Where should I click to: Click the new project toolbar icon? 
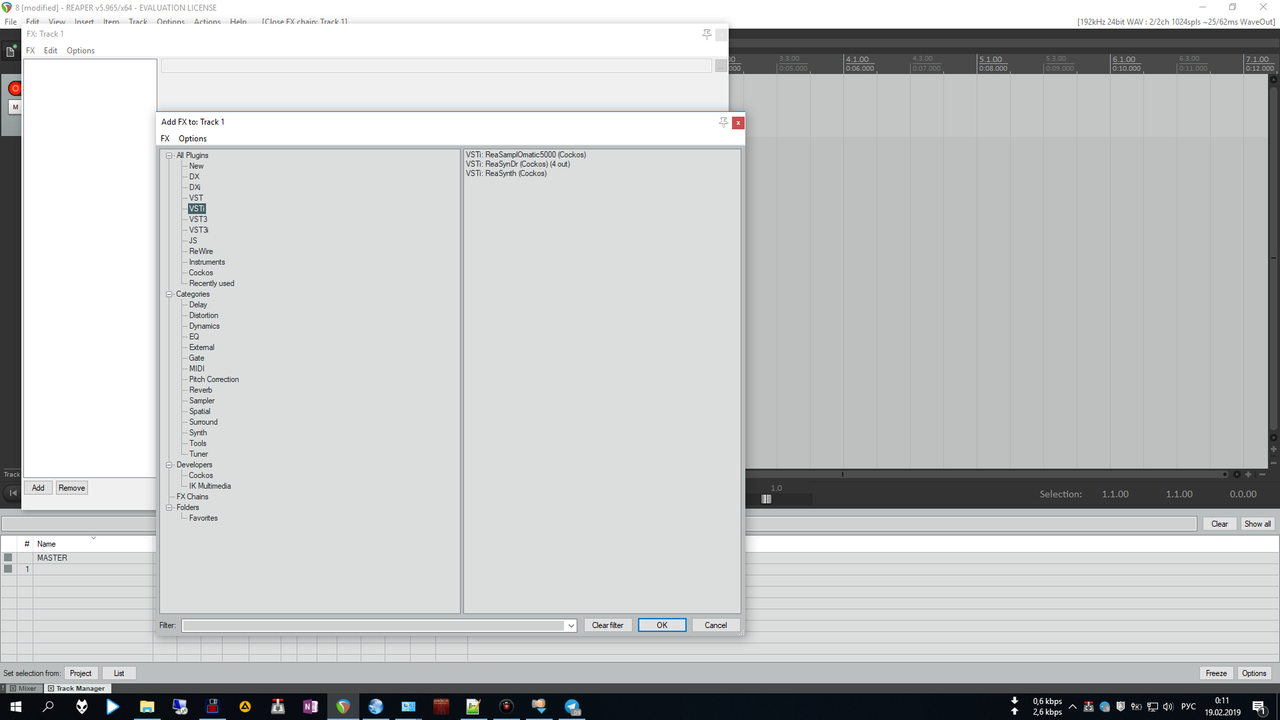pos(10,51)
